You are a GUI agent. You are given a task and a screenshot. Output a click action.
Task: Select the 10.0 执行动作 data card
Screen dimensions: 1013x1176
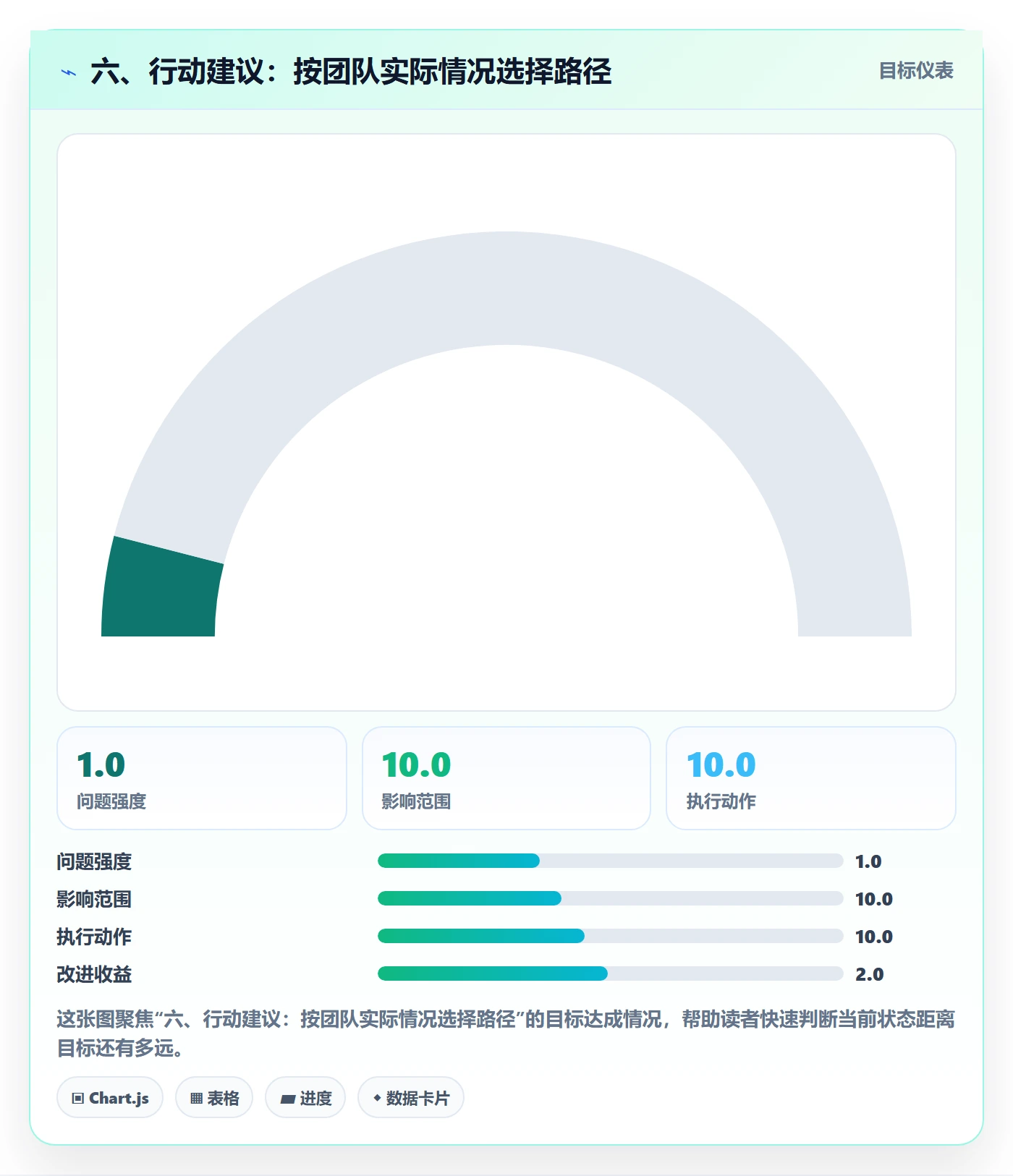tap(811, 778)
